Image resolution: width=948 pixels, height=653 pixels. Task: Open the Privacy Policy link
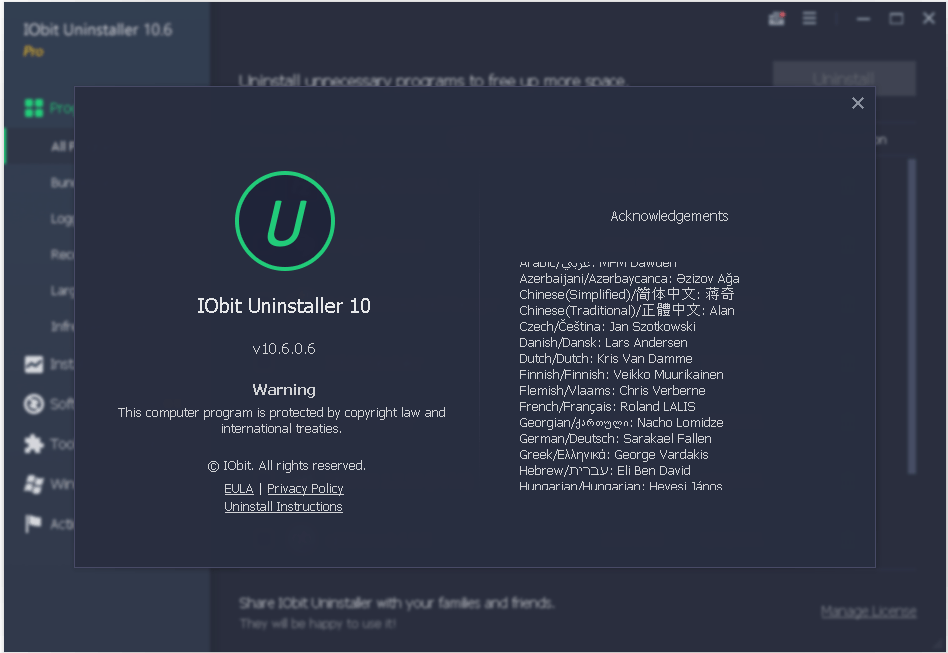pyautogui.click(x=305, y=489)
